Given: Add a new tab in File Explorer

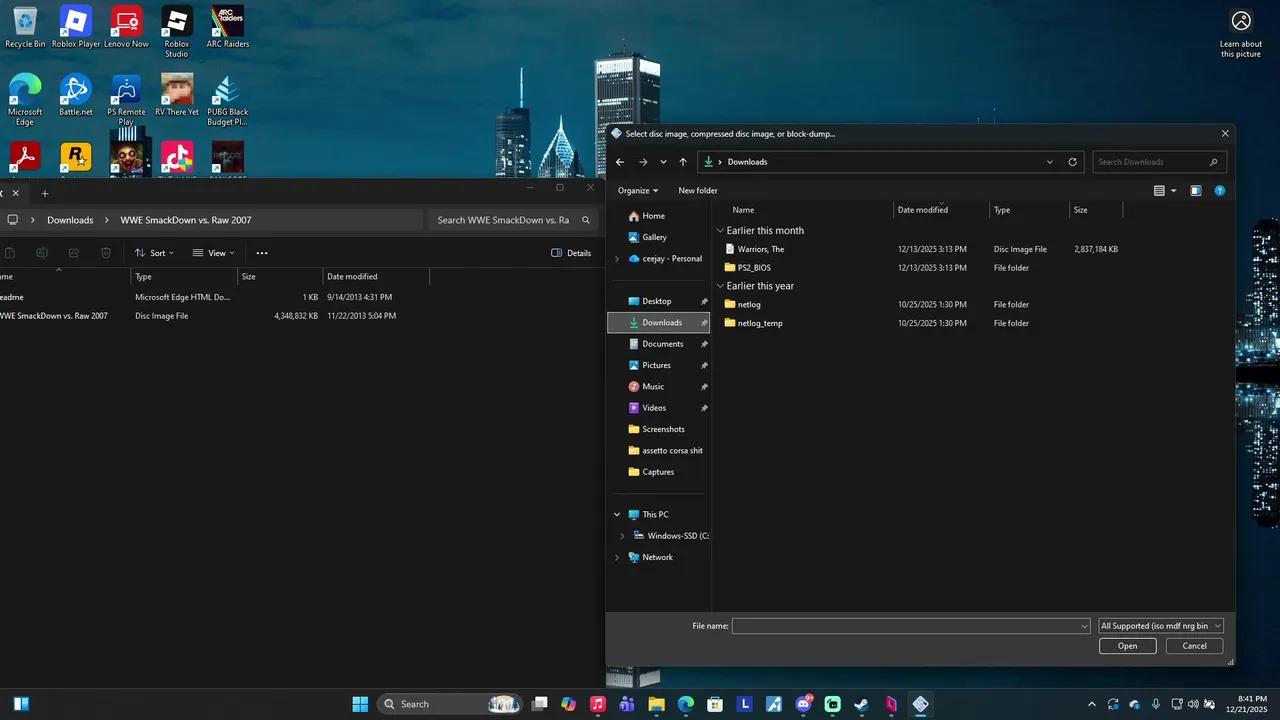Looking at the screenshot, I should click(x=44, y=193).
